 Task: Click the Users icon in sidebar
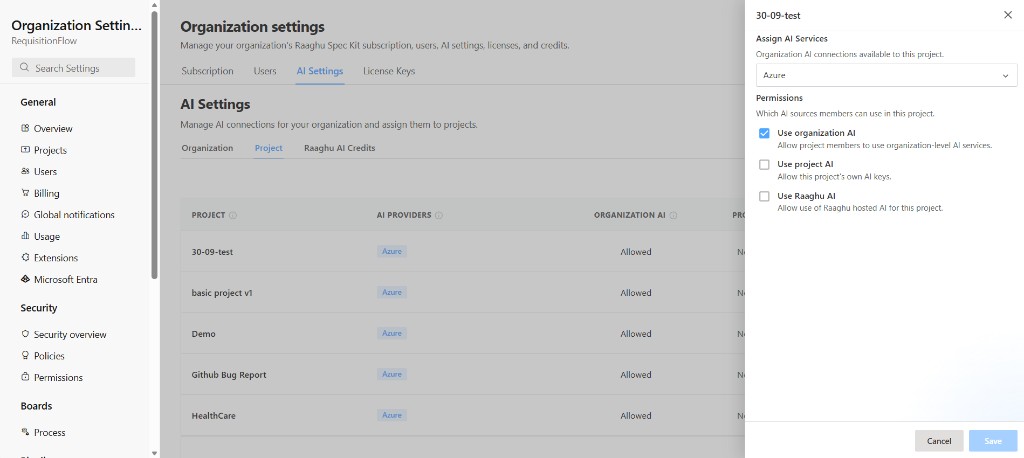point(25,172)
